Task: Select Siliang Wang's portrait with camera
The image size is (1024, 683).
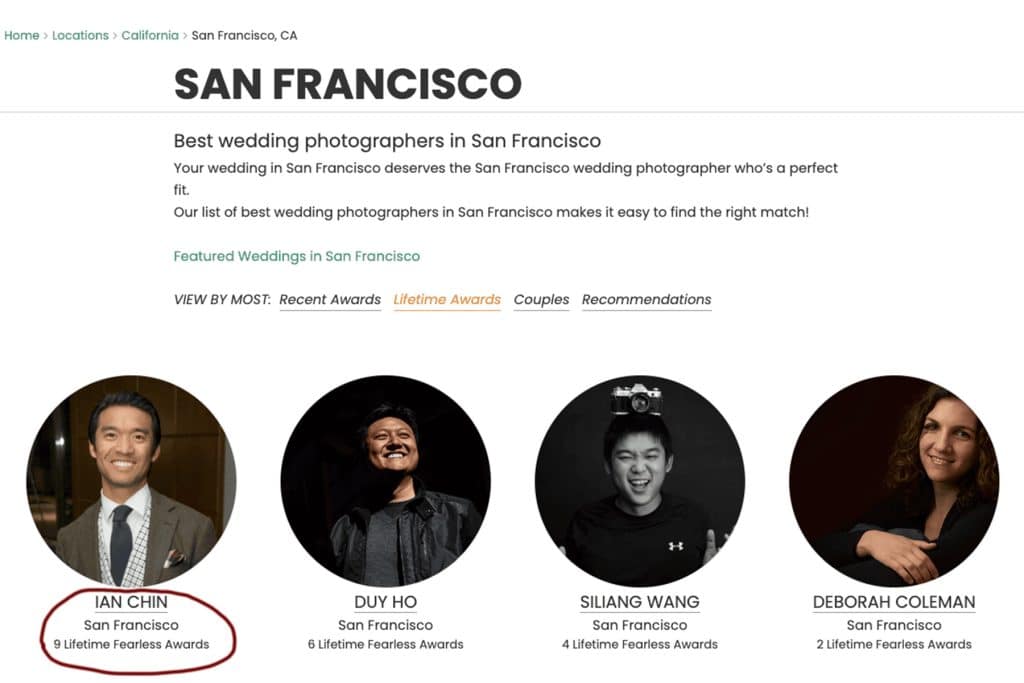Action: pos(640,480)
